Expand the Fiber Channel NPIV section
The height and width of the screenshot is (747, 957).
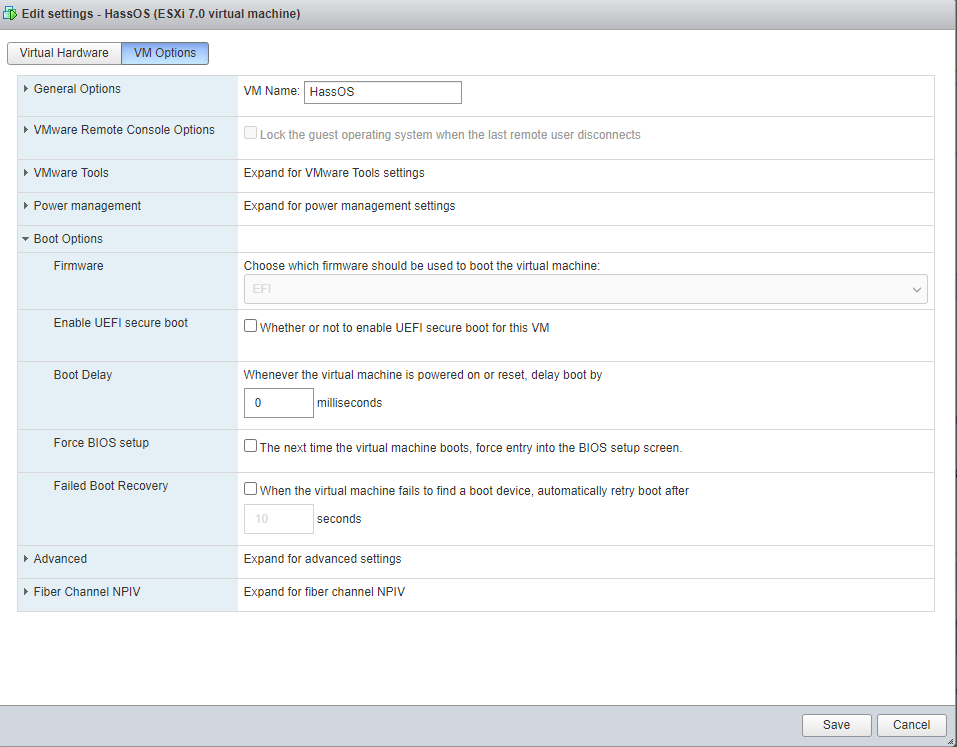(x=87, y=592)
